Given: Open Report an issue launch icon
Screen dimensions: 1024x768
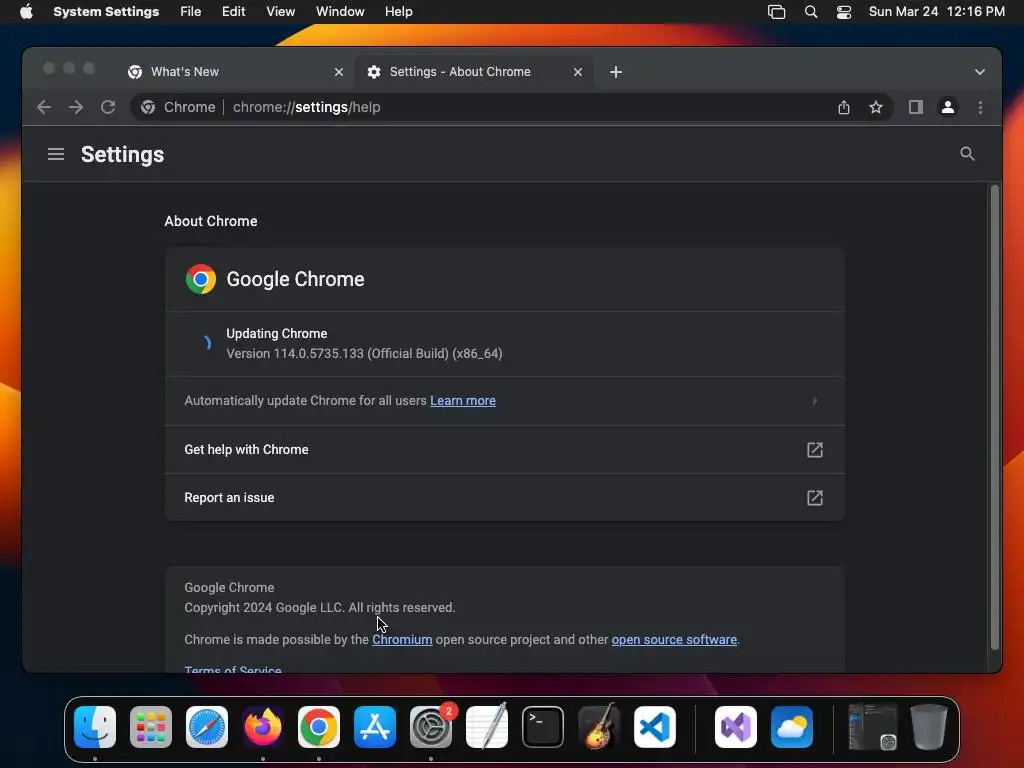Looking at the screenshot, I should (814, 498).
